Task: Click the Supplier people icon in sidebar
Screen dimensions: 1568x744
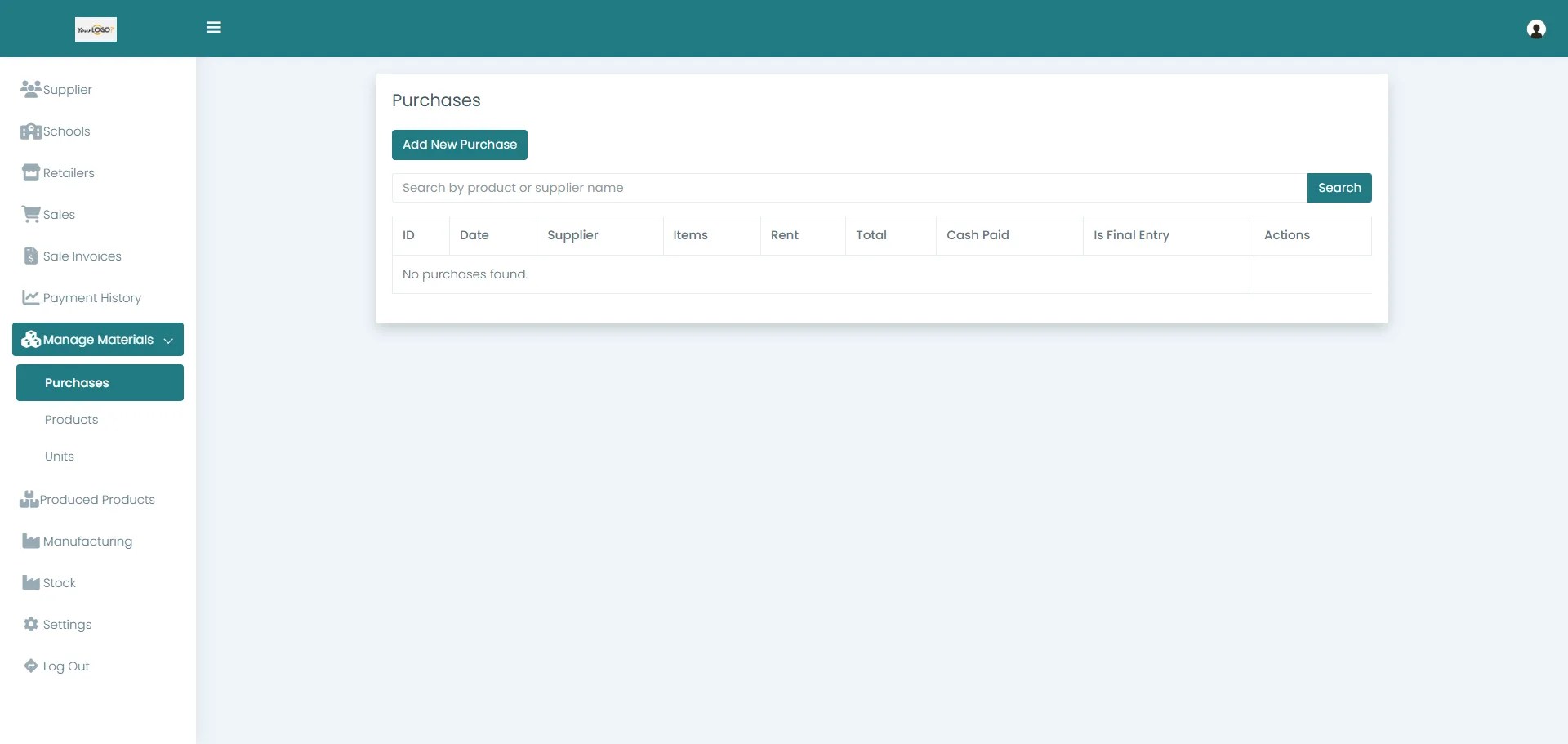Action: coord(31,89)
